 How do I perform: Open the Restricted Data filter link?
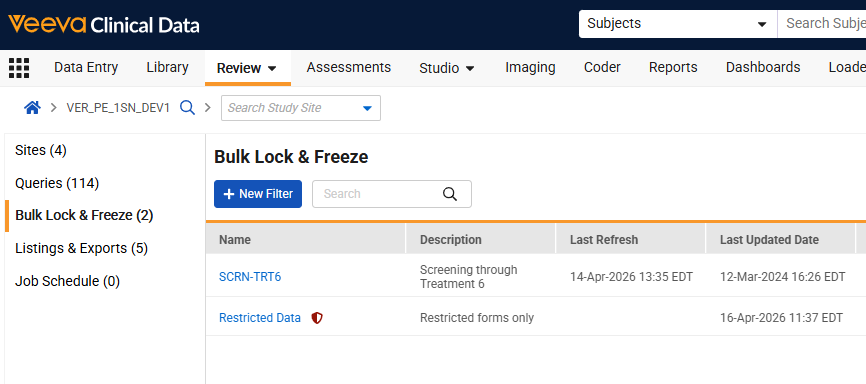coord(260,318)
